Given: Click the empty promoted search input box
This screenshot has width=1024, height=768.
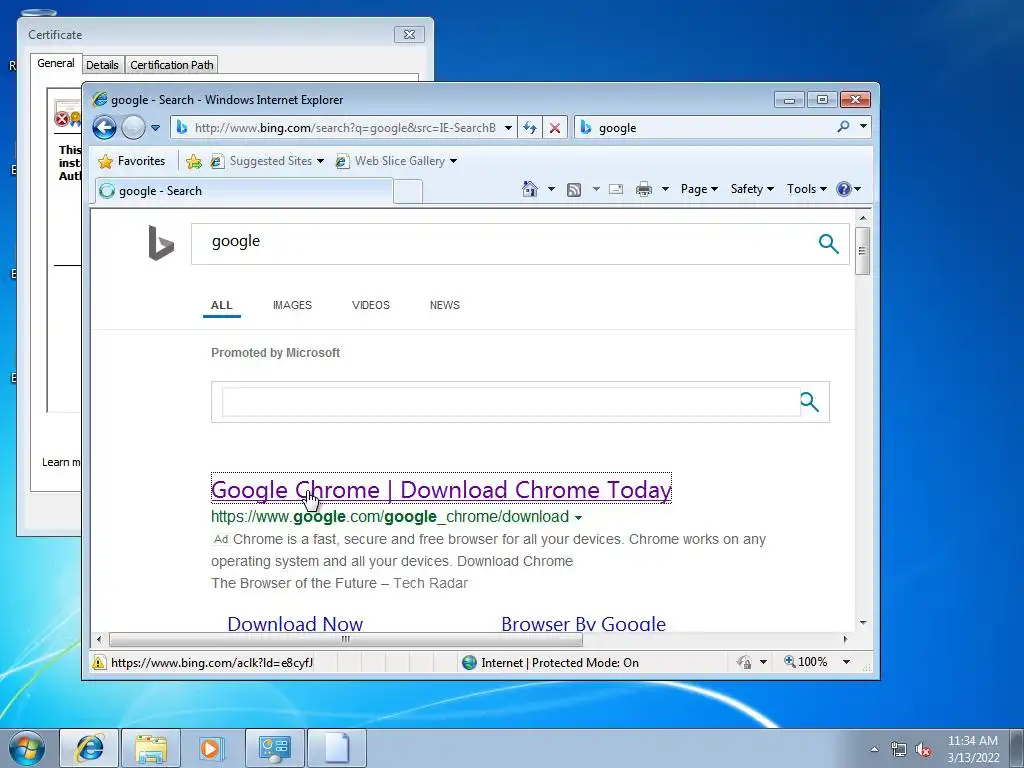Looking at the screenshot, I should coord(511,402).
